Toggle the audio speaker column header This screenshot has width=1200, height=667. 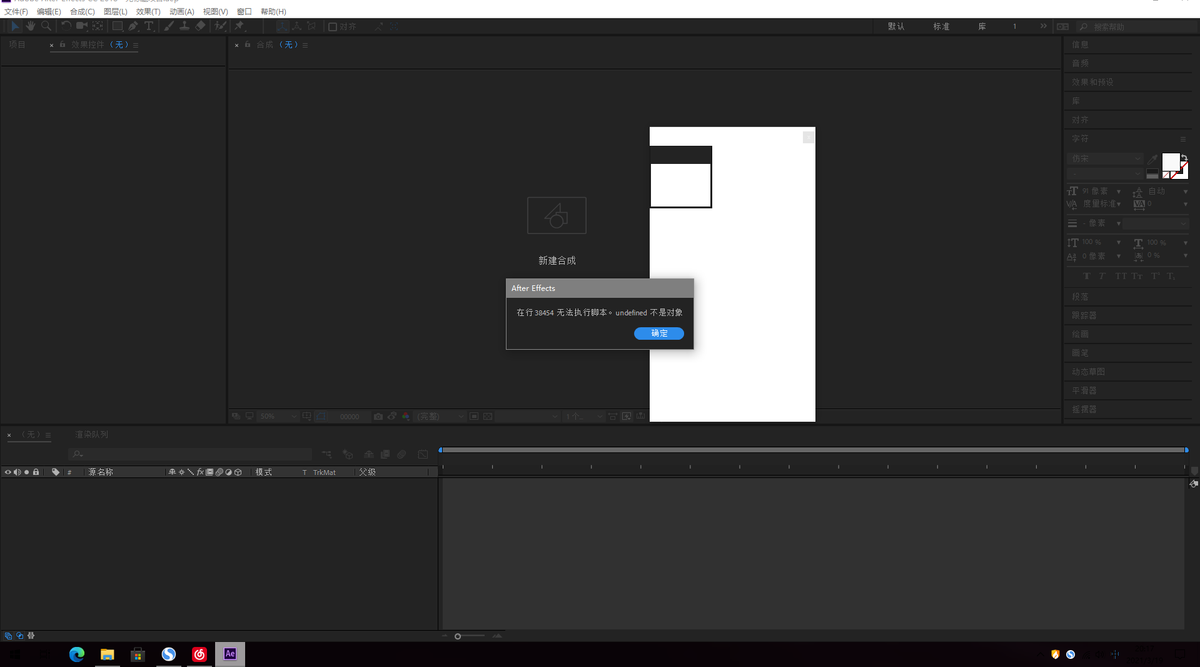(17, 472)
